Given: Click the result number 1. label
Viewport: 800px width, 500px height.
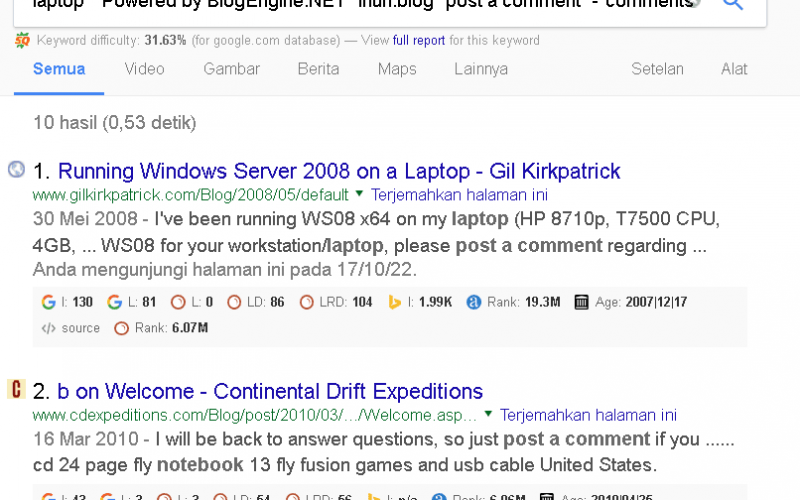Looking at the screenshot, I should tap(41, 171).
